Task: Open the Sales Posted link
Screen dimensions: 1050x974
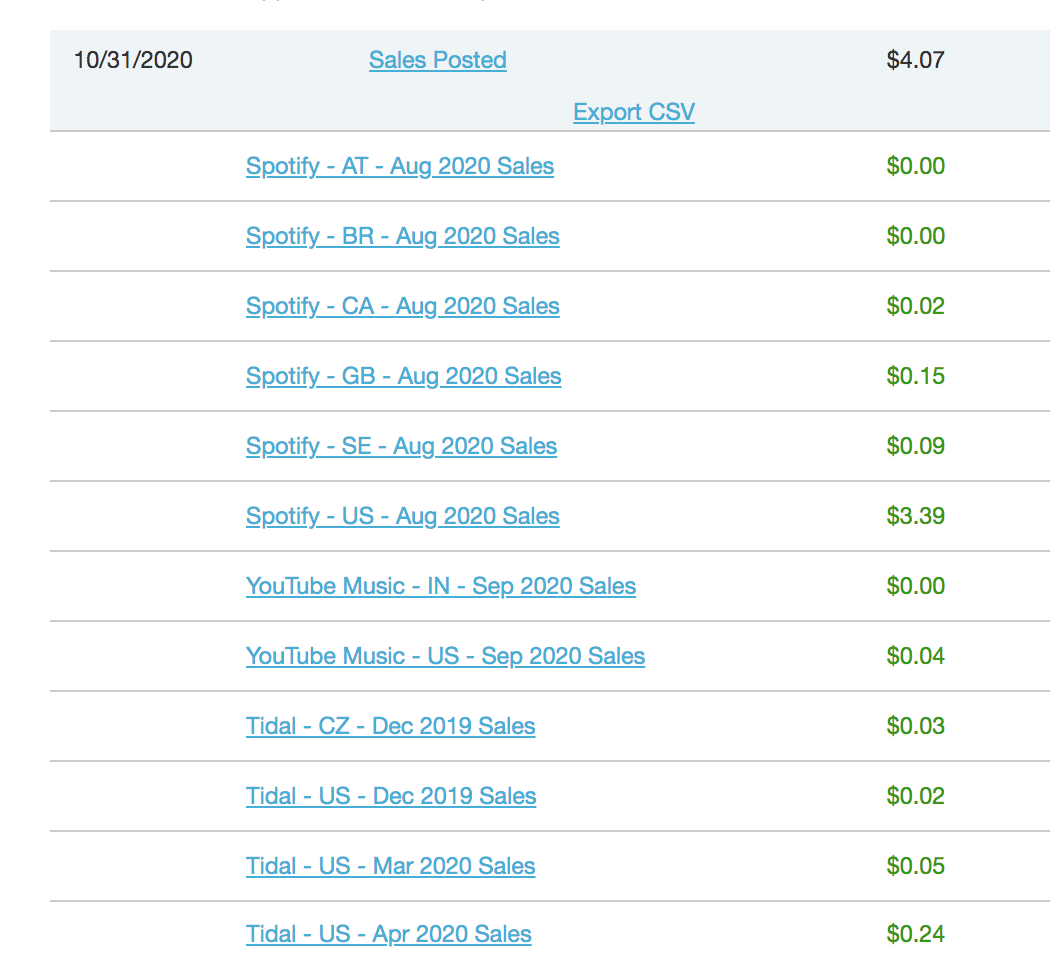Action: coord(437,60)
